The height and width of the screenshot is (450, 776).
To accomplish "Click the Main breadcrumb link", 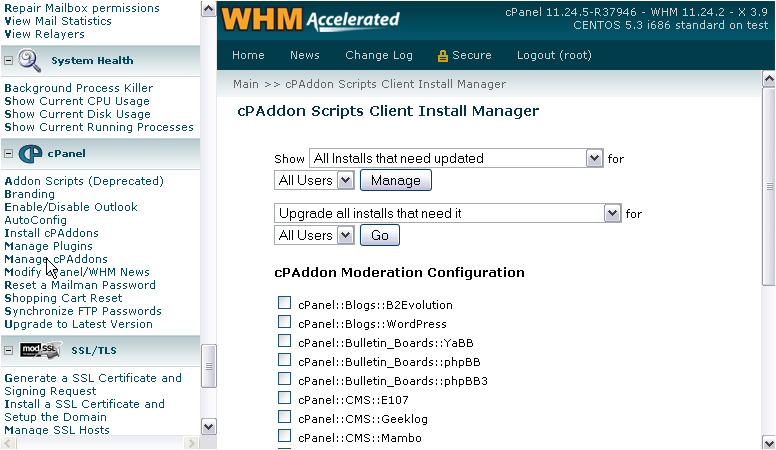I will click(x=246, y=84).
